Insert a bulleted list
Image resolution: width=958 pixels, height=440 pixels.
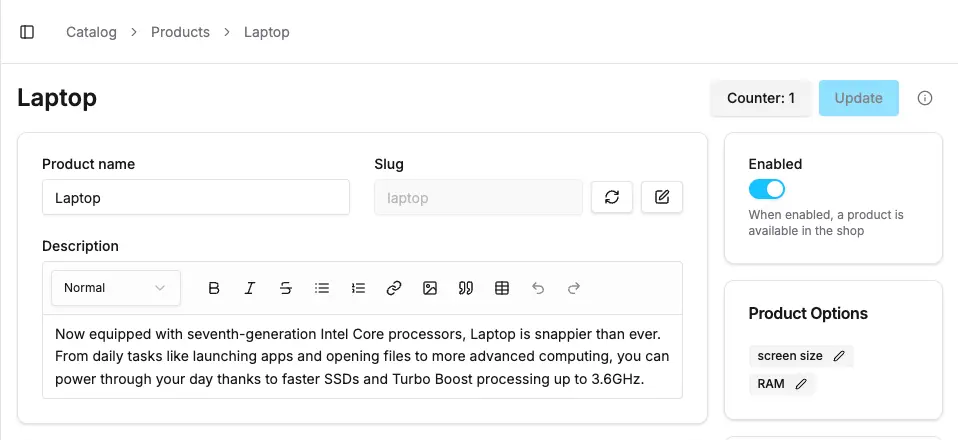pyautogui.click(x=322, y=288)
